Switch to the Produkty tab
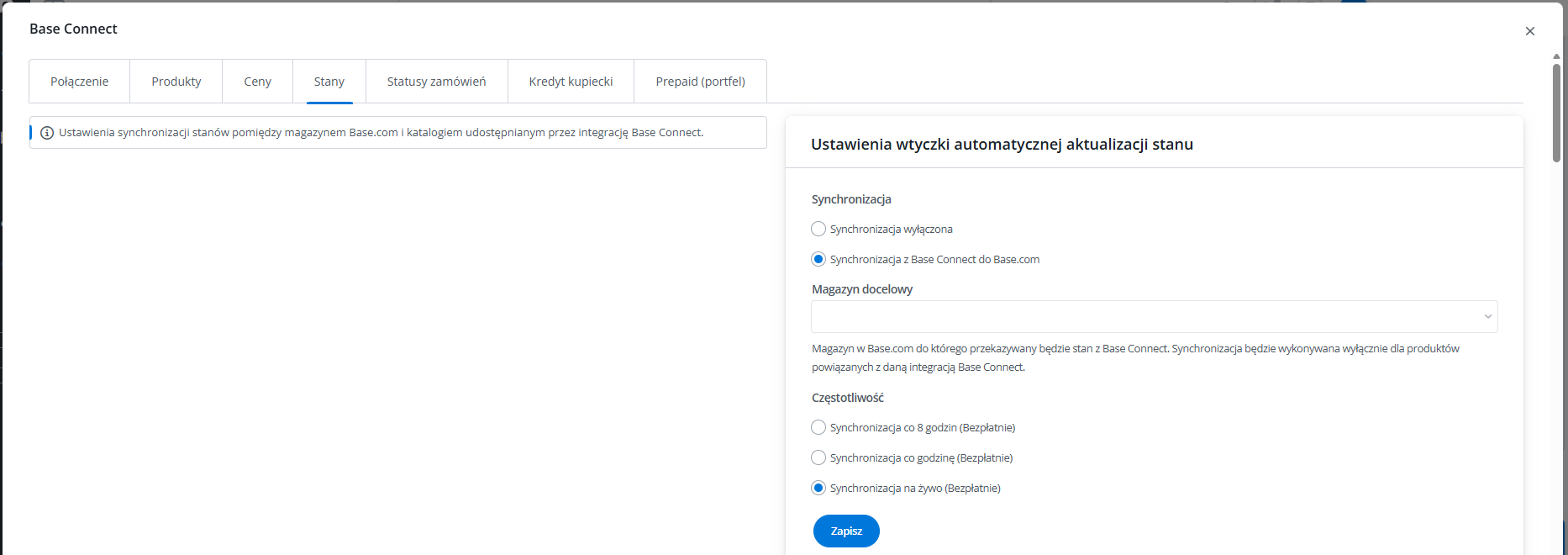1568x555 pixels. tap(176, 82)
